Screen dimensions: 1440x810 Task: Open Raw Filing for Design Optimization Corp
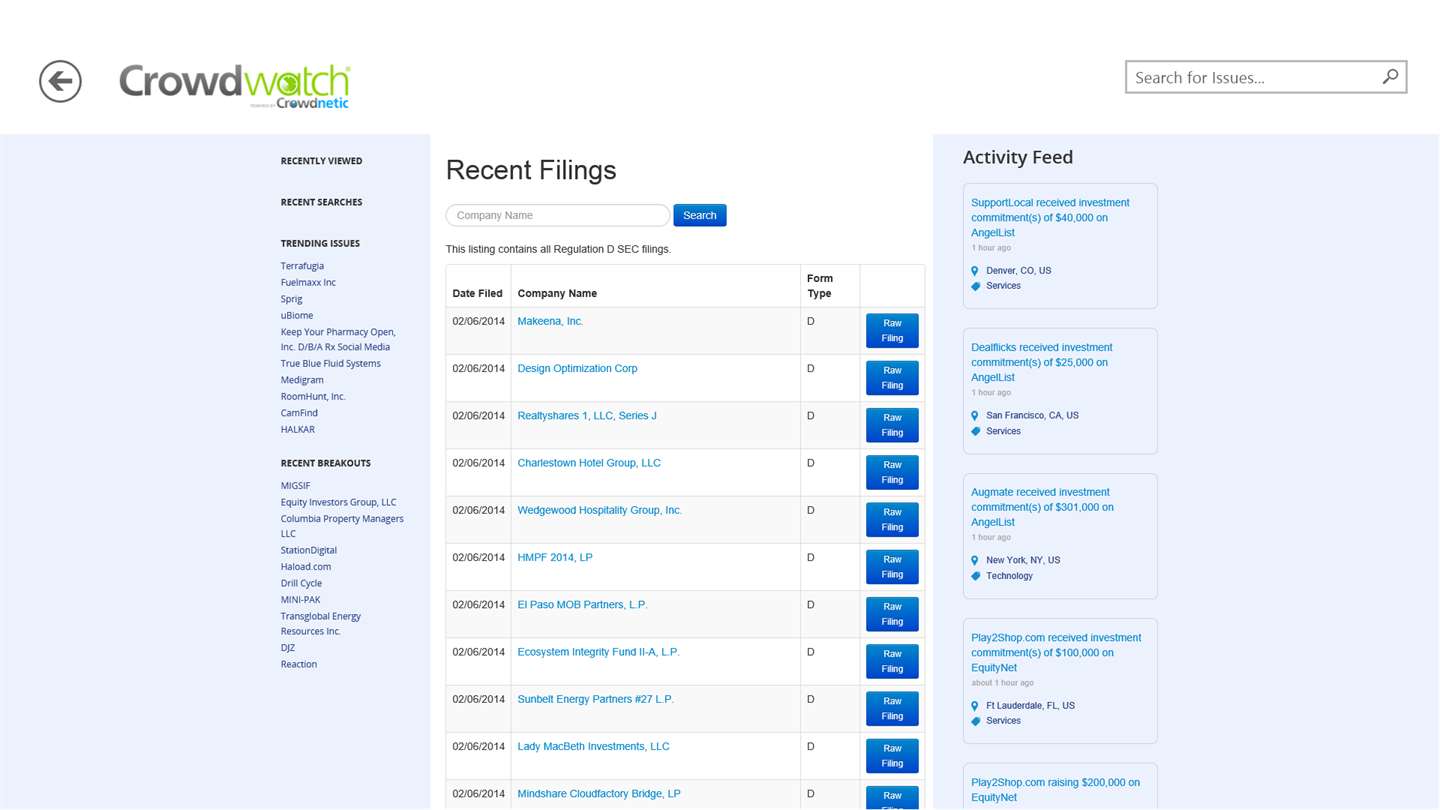point(892,377)
